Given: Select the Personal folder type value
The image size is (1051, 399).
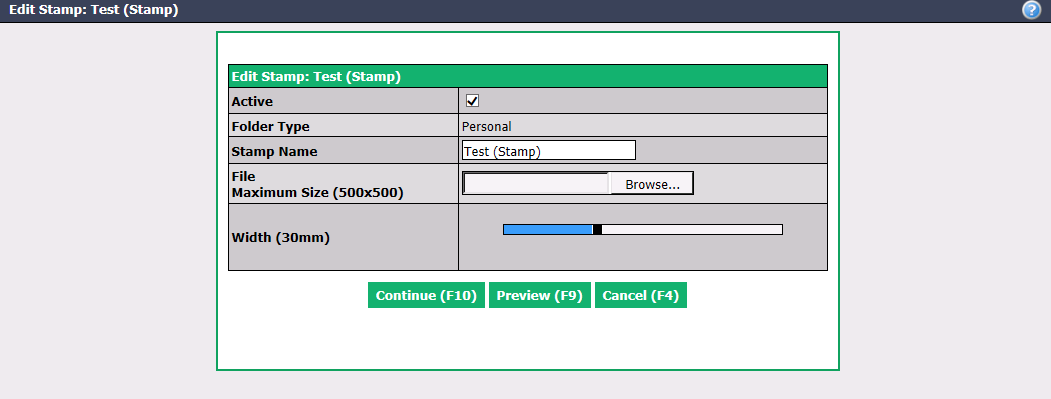Looking at the screenshot, I should point(487,126).
